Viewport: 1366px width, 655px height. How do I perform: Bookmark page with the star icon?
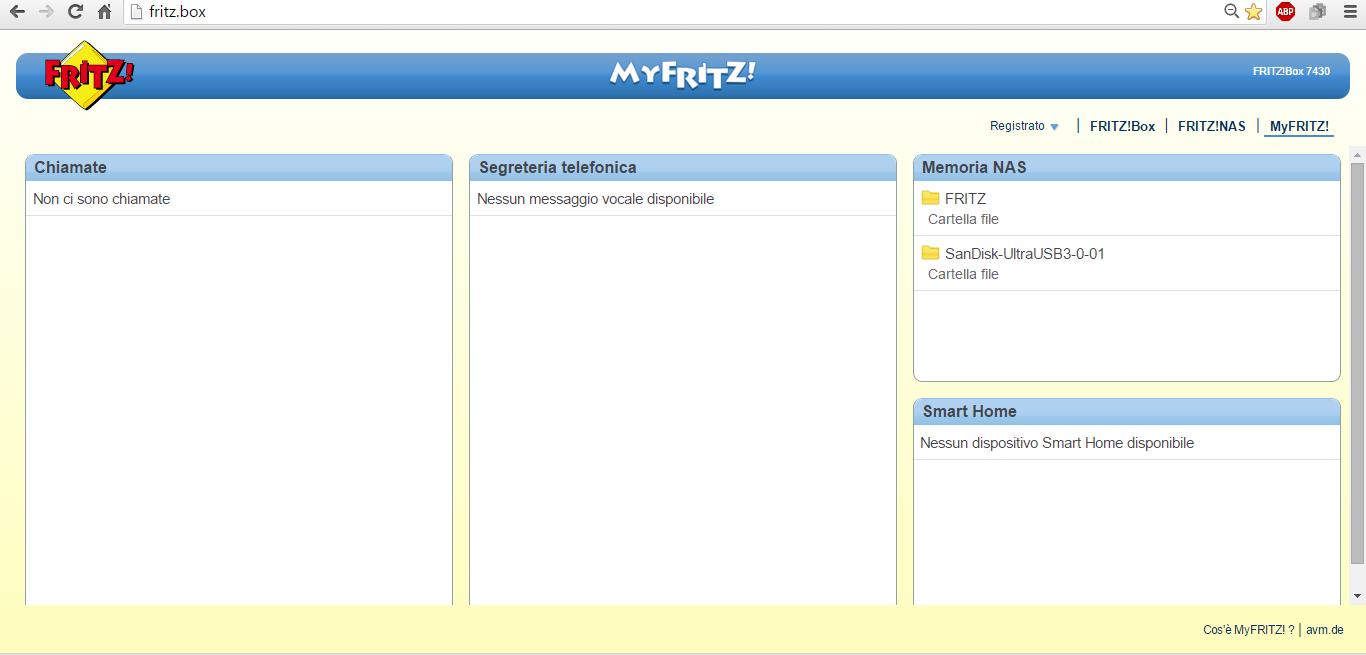(x=1254, y=12)
